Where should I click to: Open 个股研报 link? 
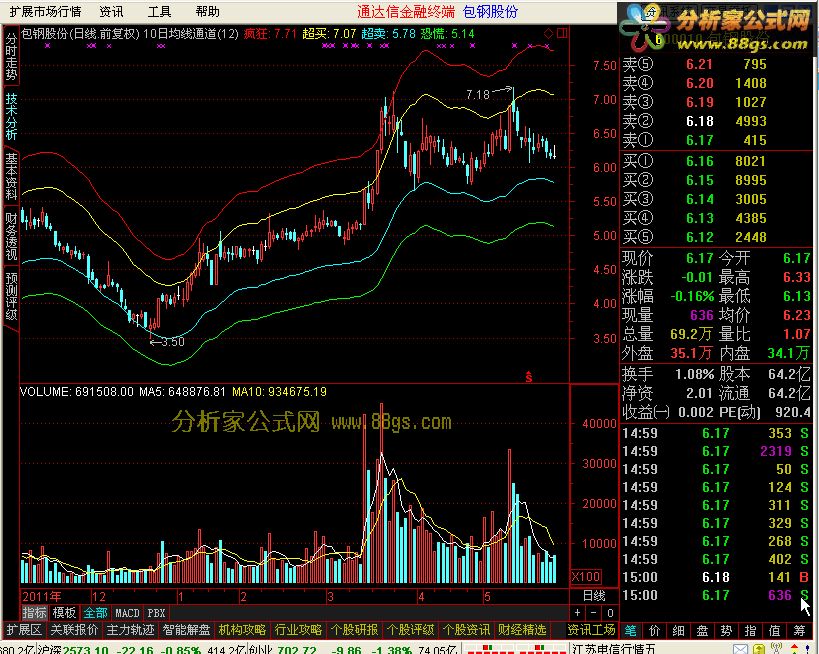pos(355,630)
